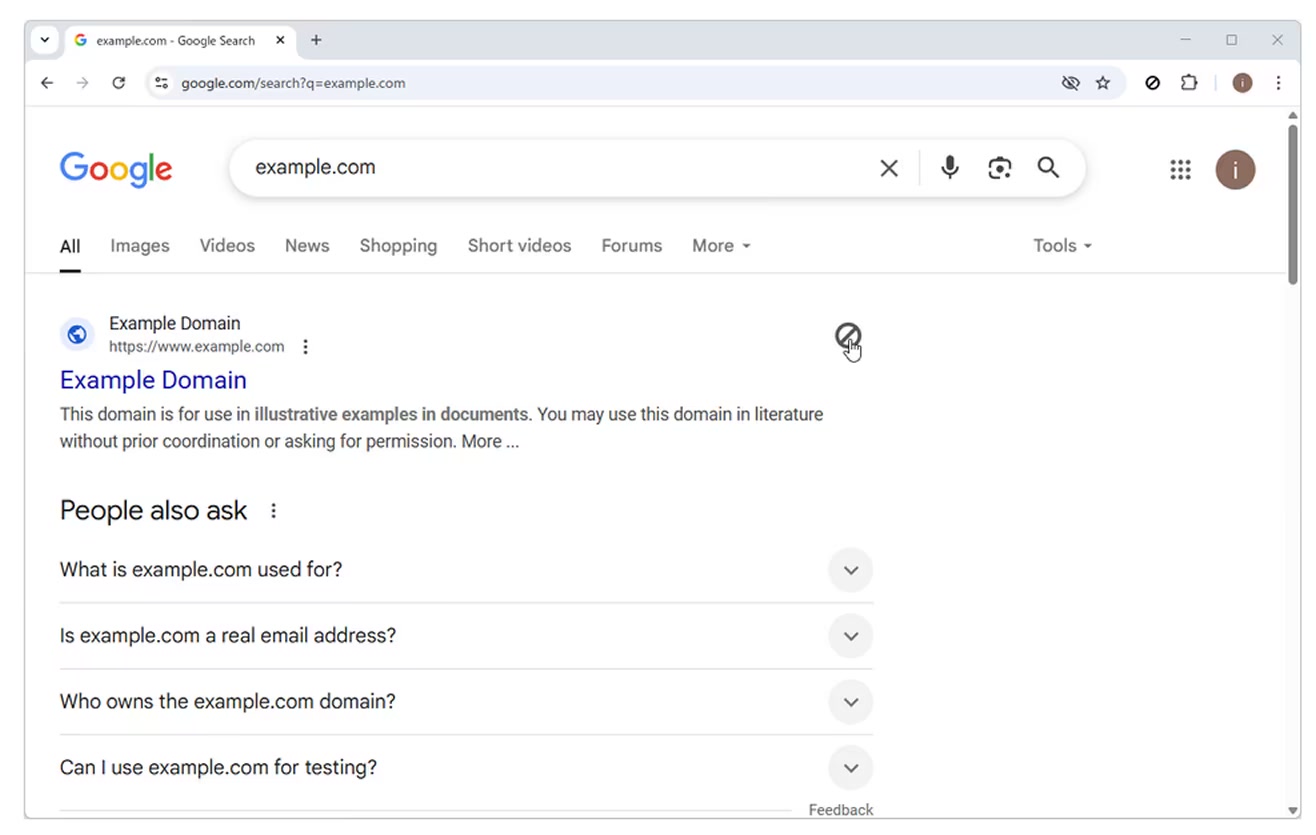Switch to the Videos tab

click(227, 246)
